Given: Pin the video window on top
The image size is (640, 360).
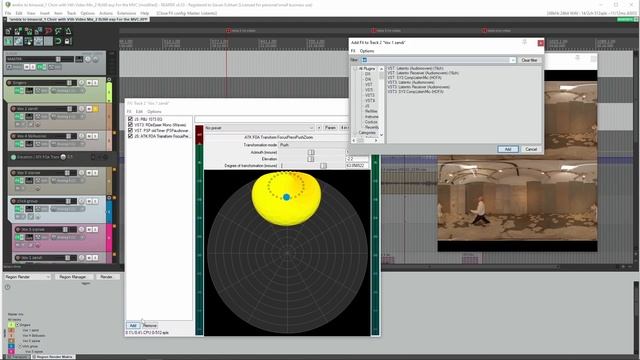Looking at the screenshot, I should (577, 58).
